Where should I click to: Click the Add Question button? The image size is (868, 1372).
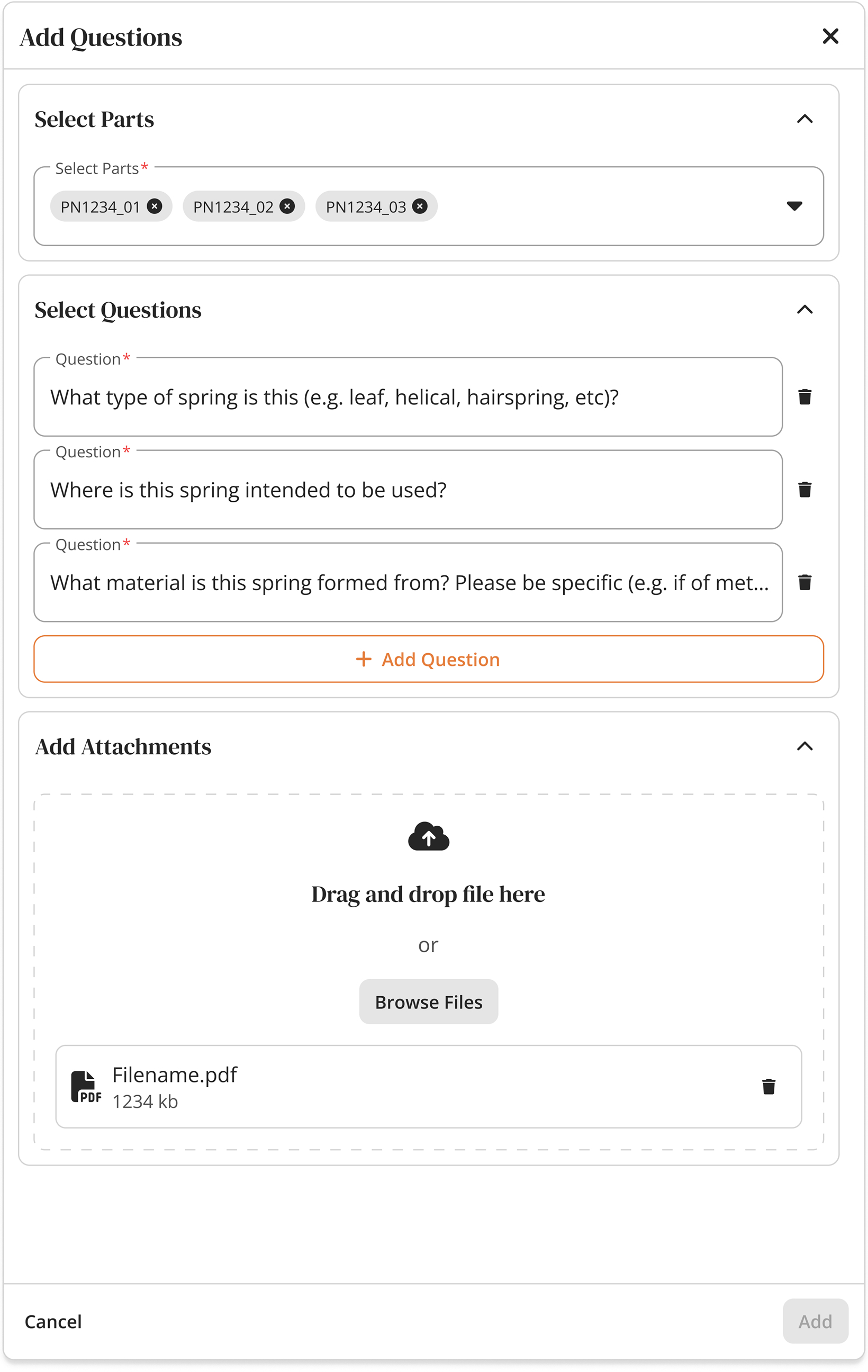point(428,659)
